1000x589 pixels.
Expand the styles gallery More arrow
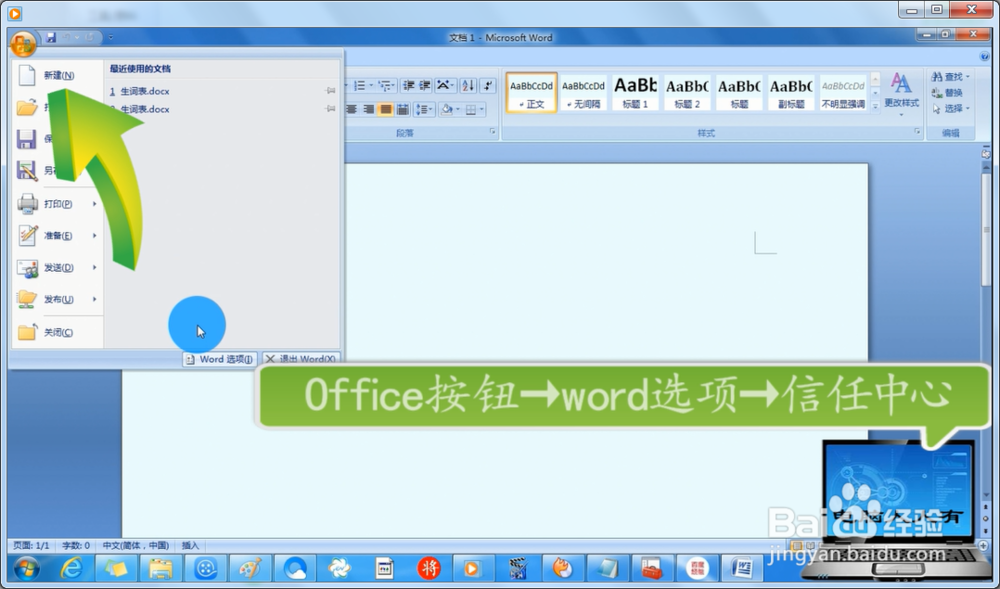pyautogui.click(x=875, y=106)
